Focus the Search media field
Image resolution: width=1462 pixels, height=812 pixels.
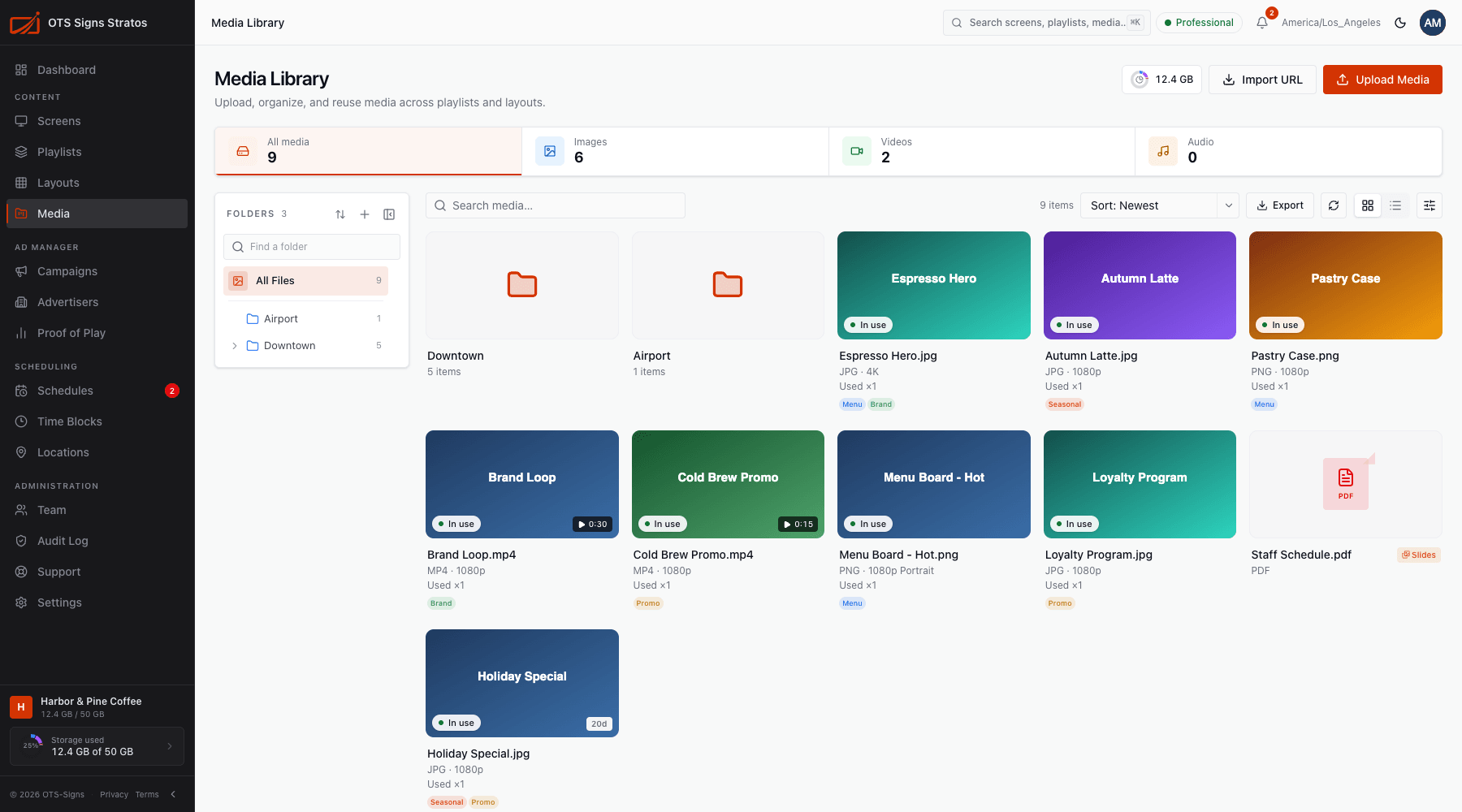pos(556,205)
